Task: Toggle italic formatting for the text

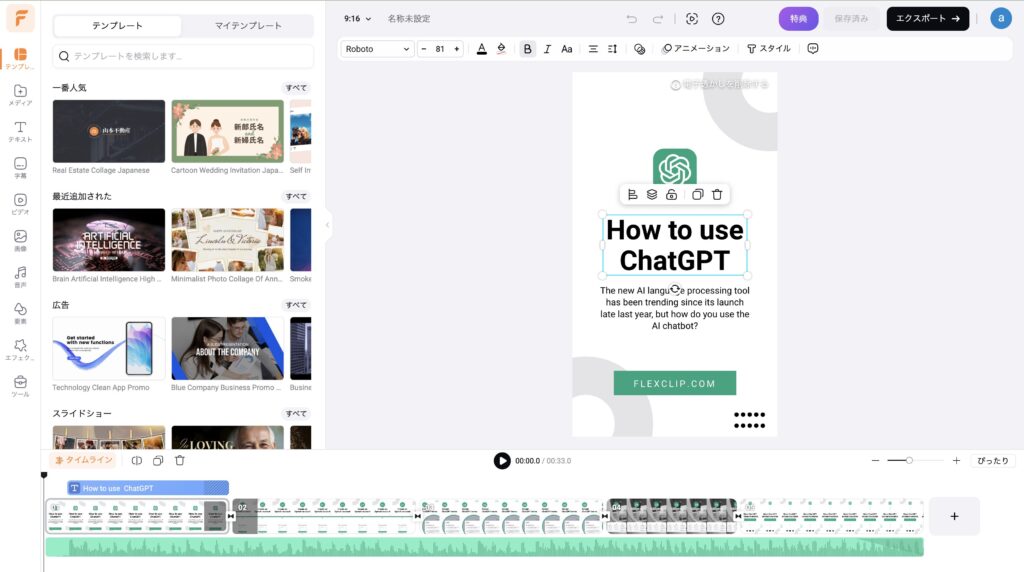Action: coord(547,48)
